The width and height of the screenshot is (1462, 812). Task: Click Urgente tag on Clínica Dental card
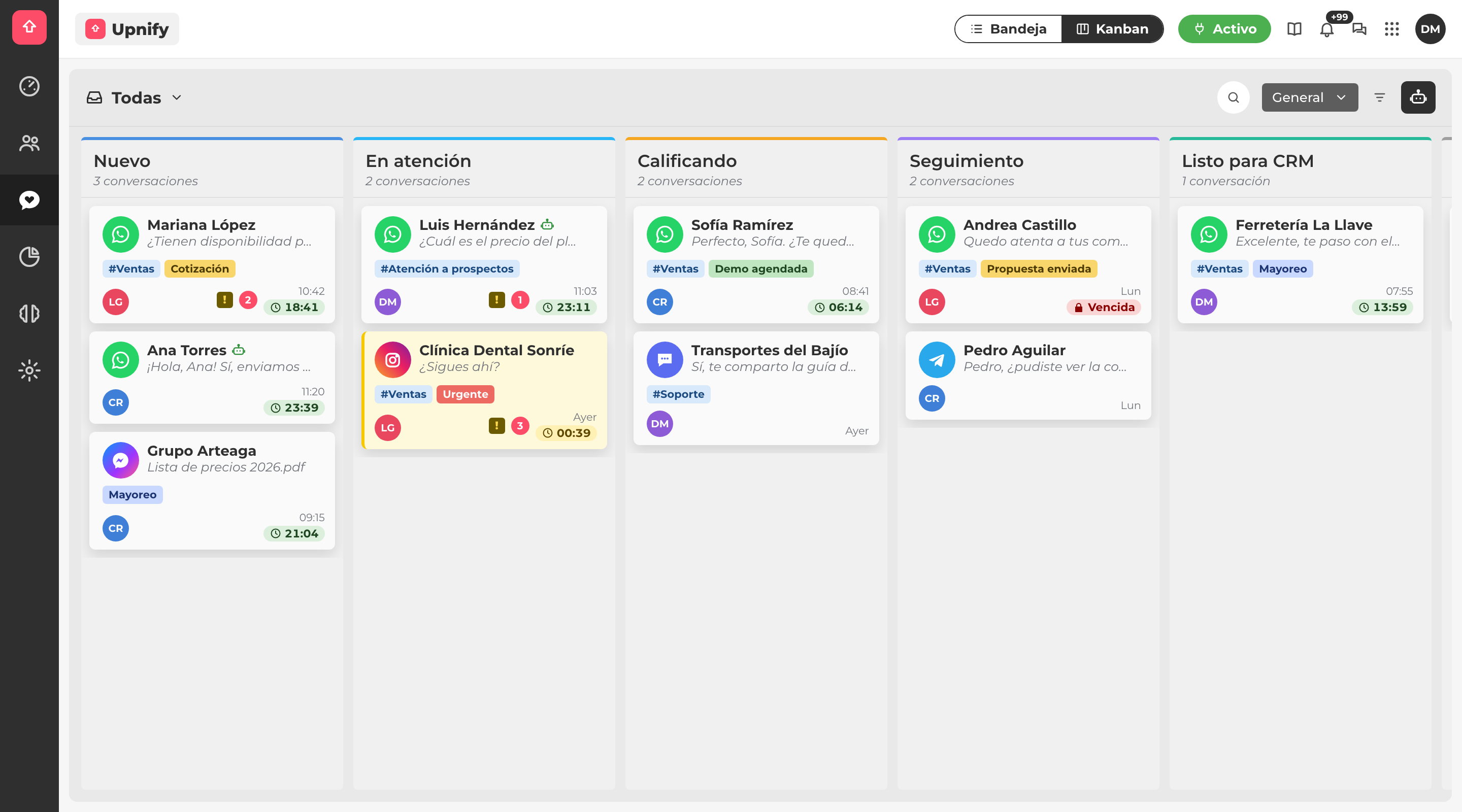point(465,394)
